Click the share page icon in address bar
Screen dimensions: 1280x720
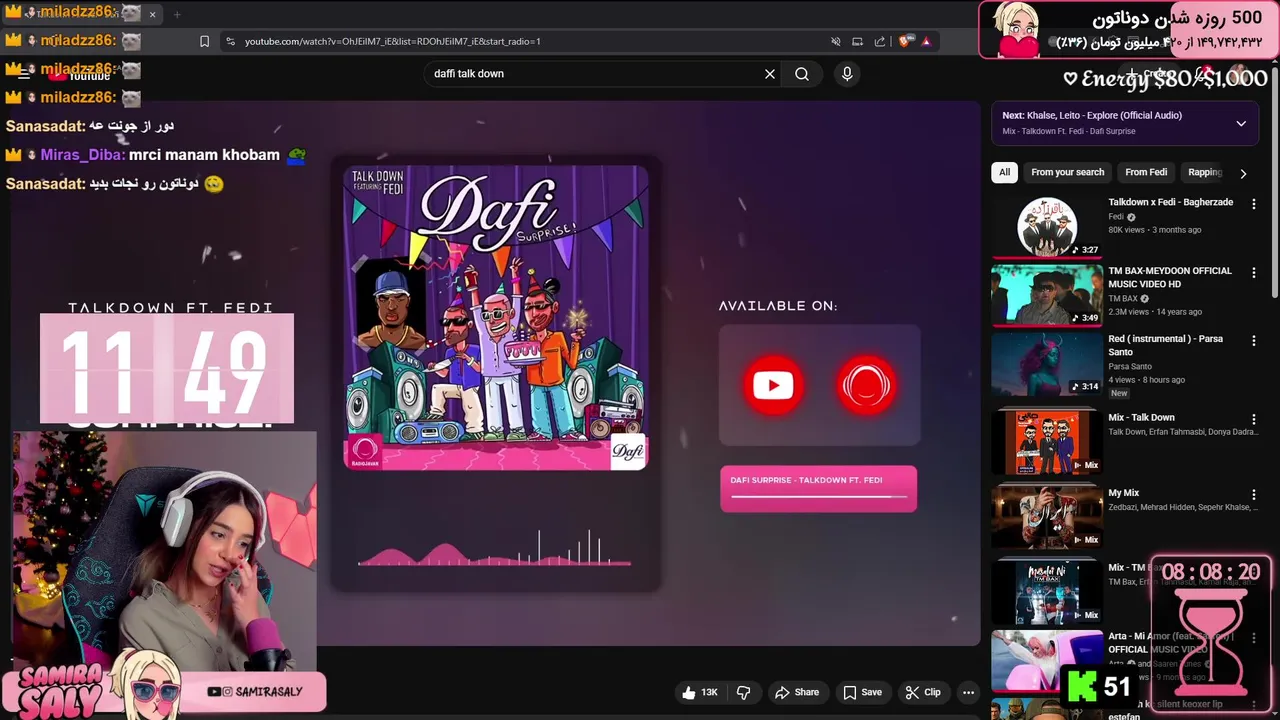pyautogui.click(x=880, y=41)
